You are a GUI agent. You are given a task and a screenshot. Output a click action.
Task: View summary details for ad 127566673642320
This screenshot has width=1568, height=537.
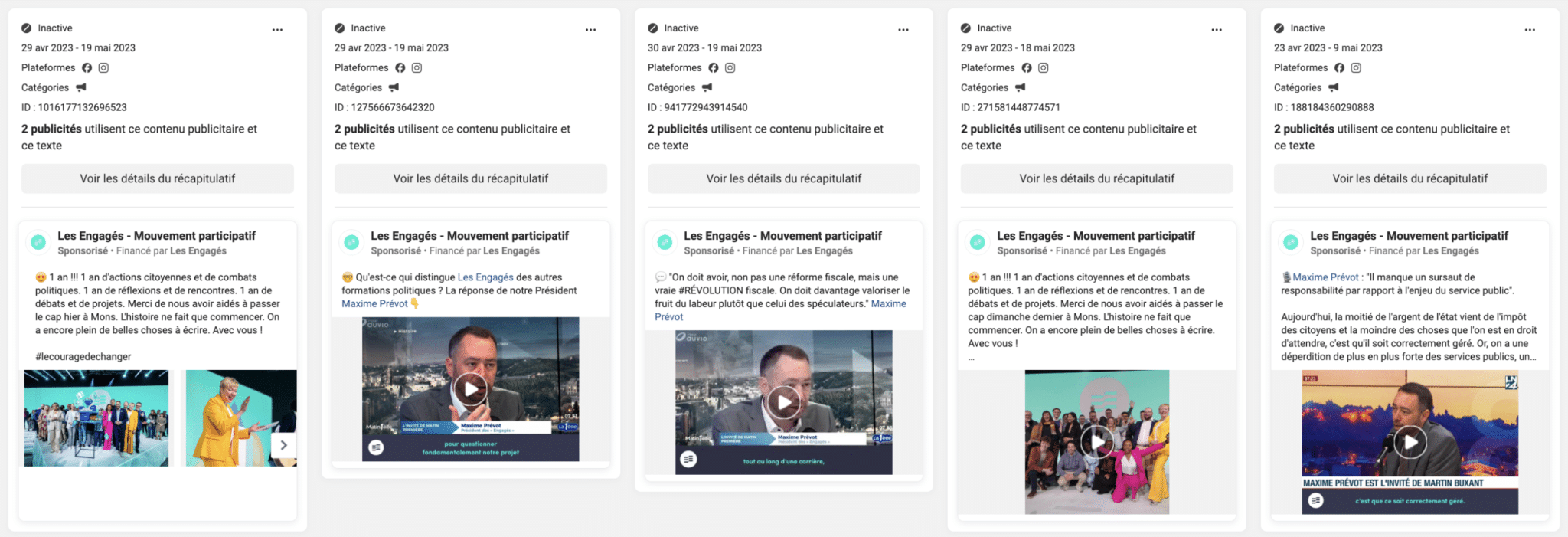click(471, 178)
